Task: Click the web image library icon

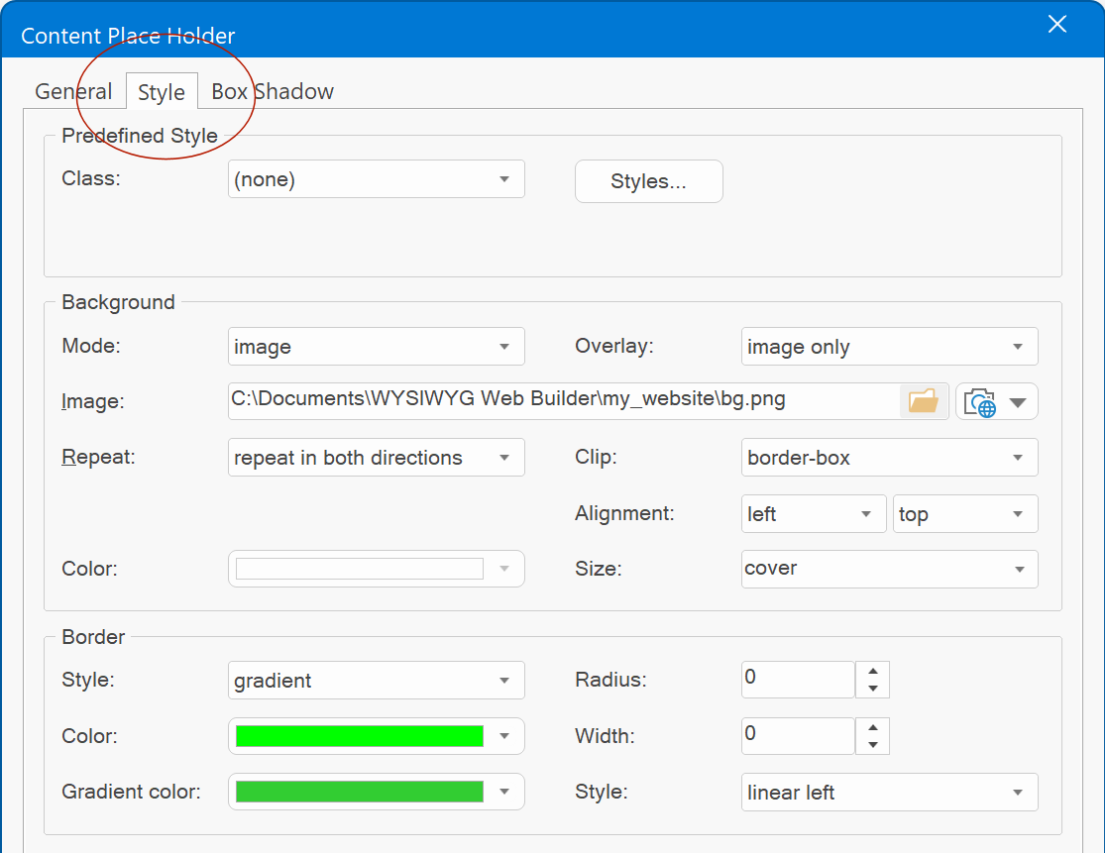Action: click(x=980, y=403)
